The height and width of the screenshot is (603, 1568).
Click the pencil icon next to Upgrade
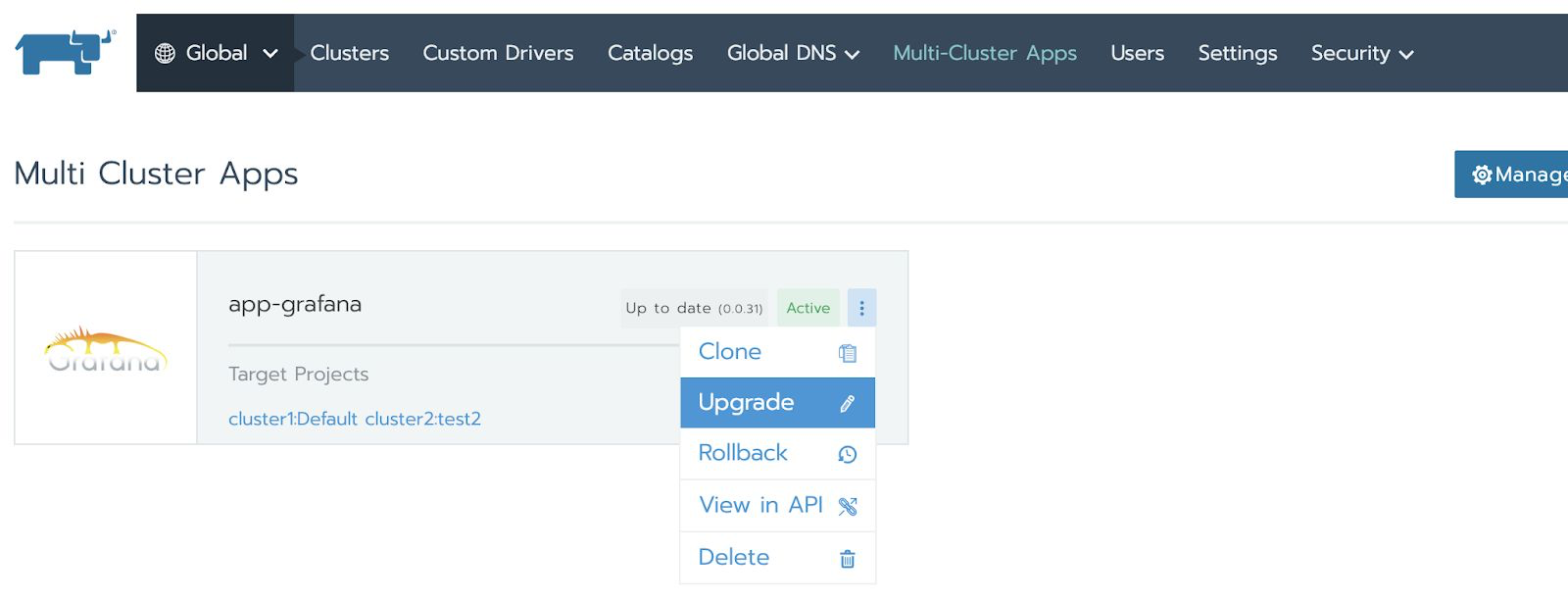point(848,403)
